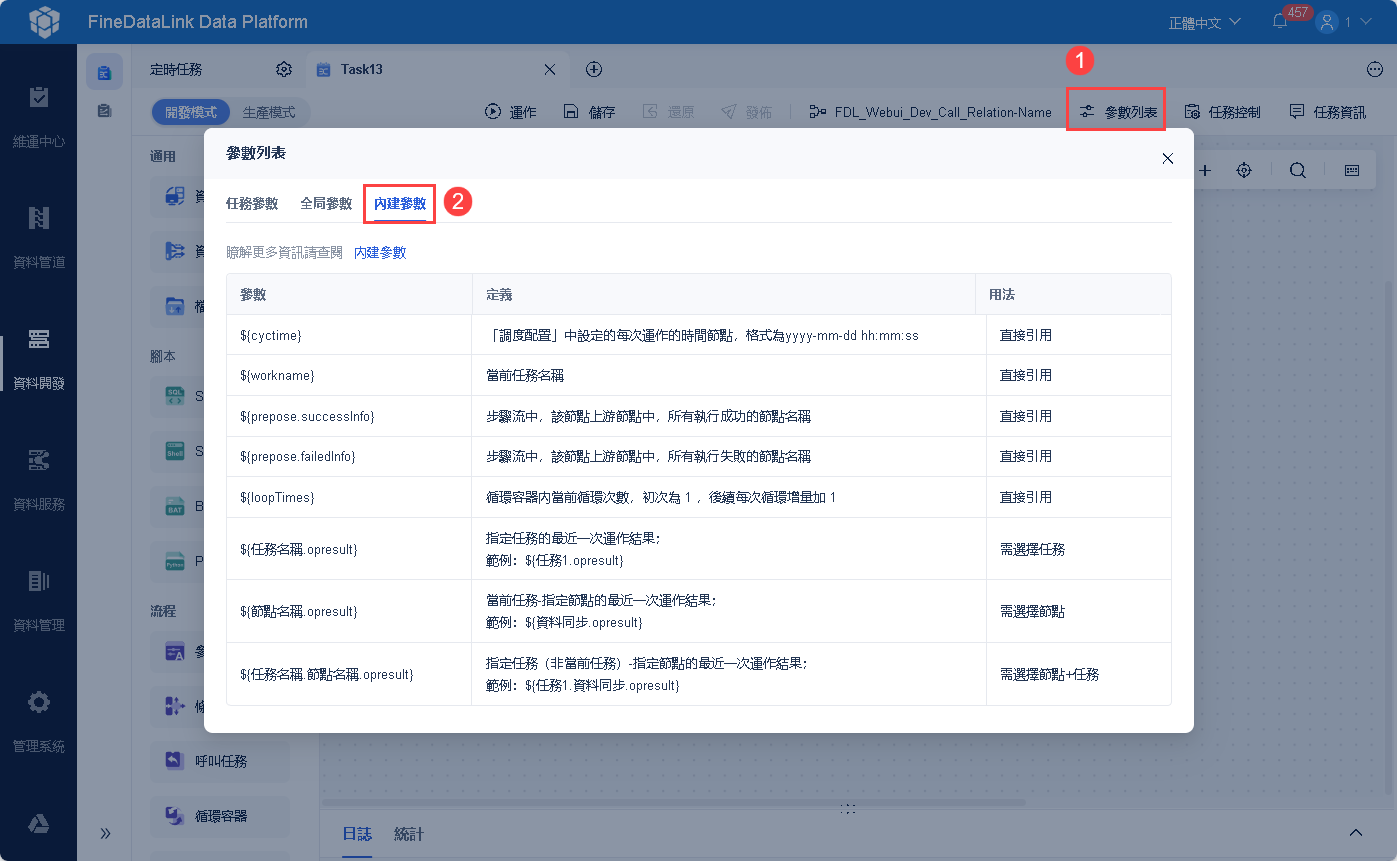Close the 參數列表 dialog
Image resolution: width=1397 pixels, height=861 pixels.
coord(1167,158)
